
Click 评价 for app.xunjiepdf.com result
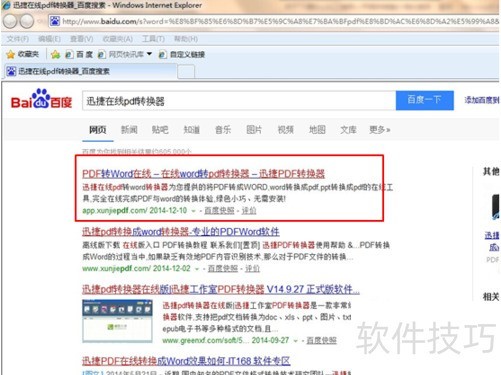(249, 211)
